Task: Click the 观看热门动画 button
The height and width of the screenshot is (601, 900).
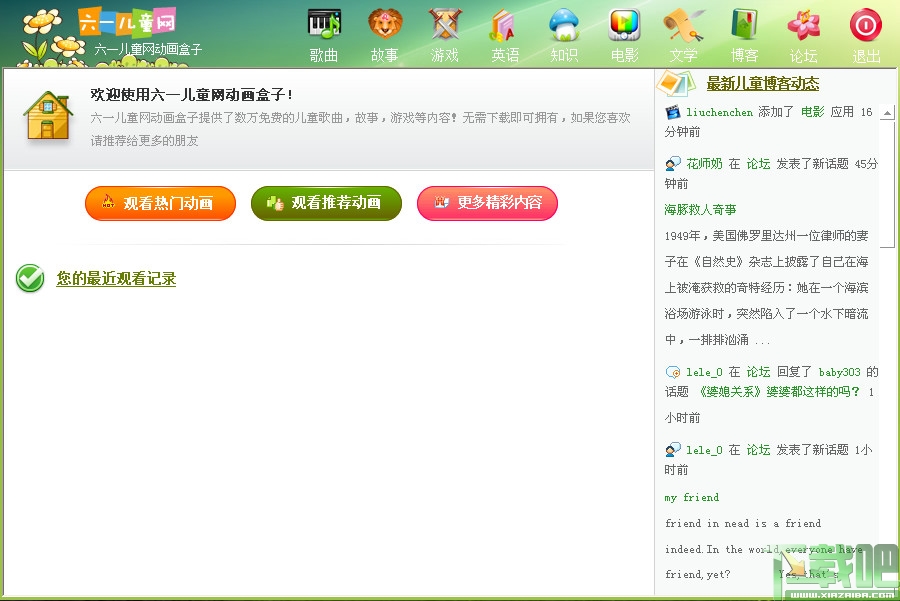Action: click(x=160, y=203)
